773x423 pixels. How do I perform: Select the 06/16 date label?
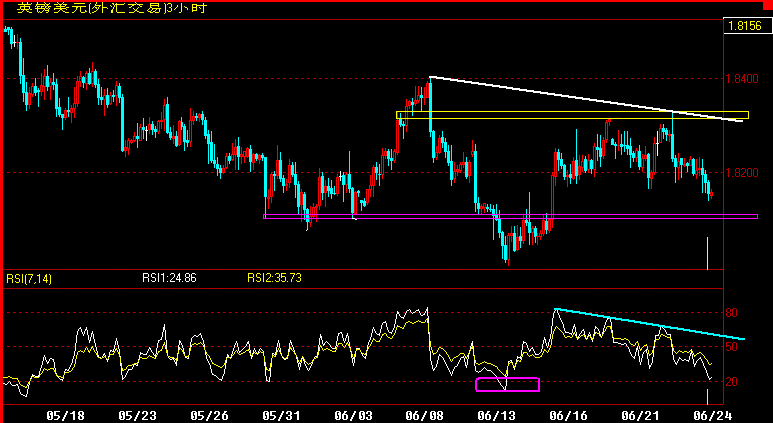(566, 416)
